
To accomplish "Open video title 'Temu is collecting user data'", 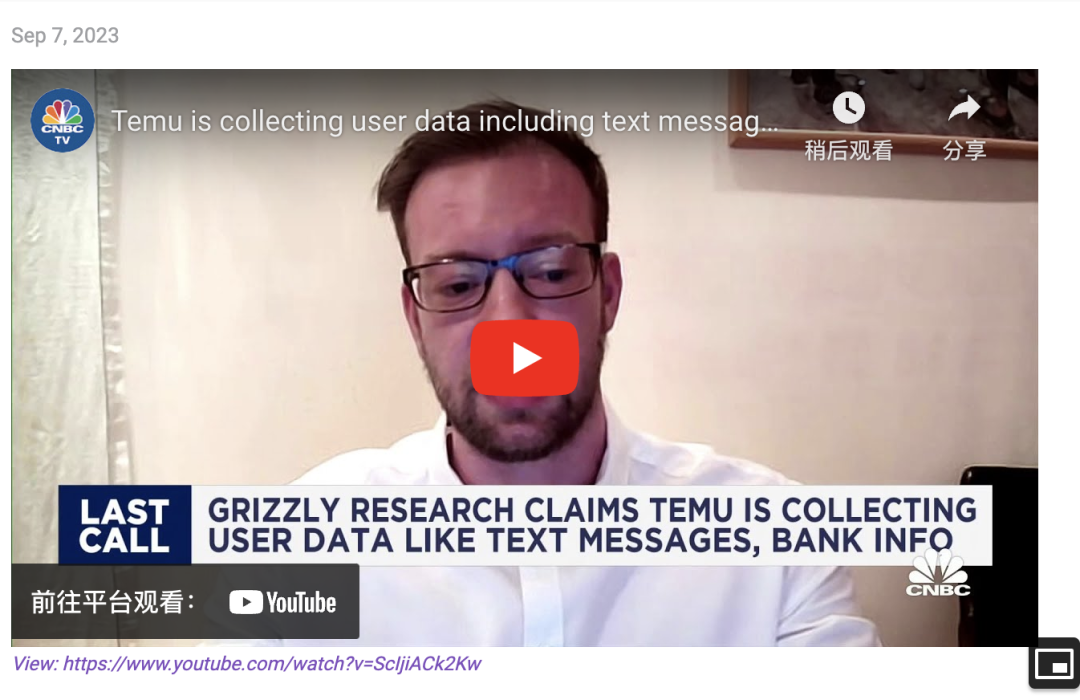I will [445, 121].
